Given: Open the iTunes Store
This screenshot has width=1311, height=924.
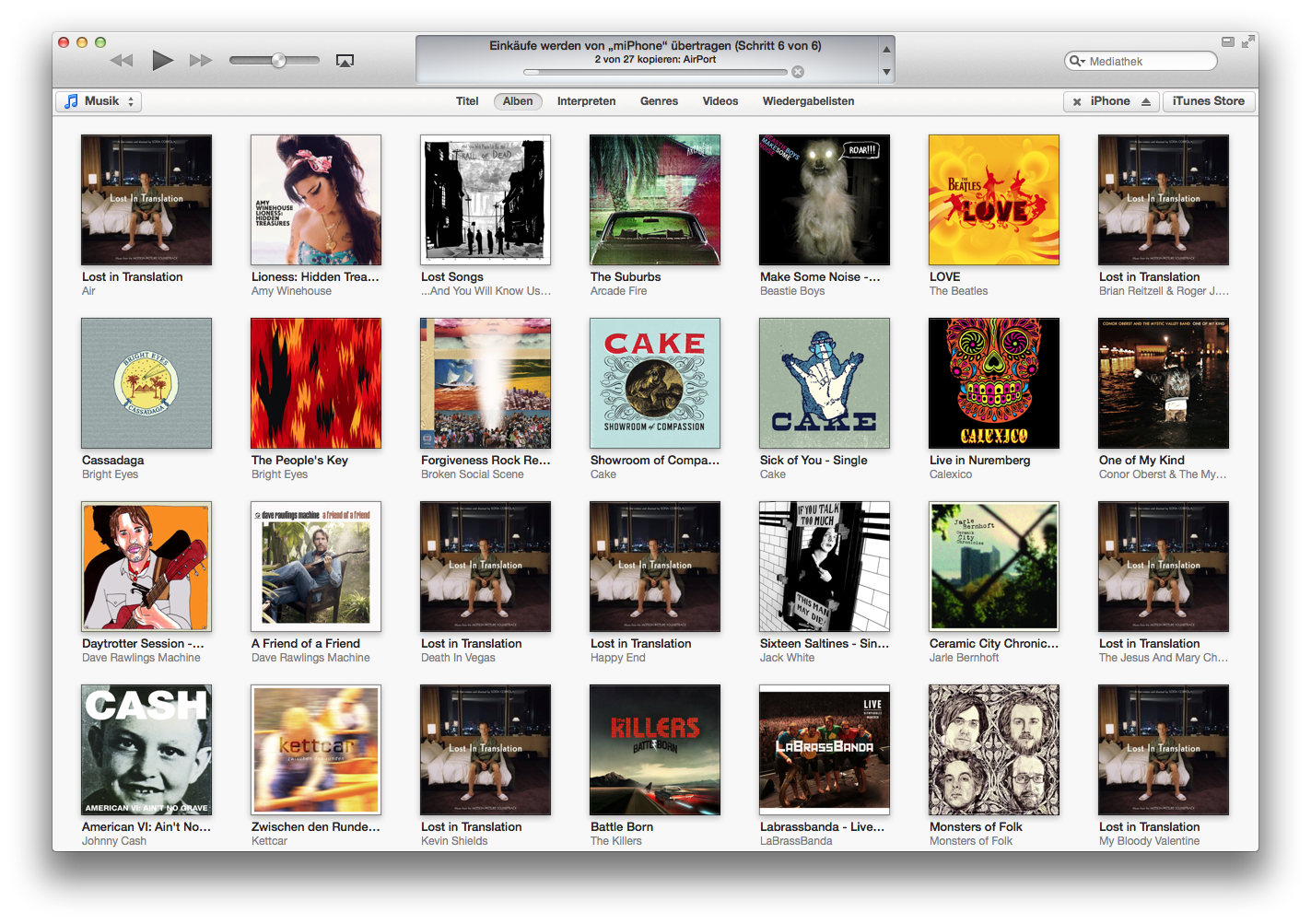Looking at the screenshot, I should [x=1209, y=101].
